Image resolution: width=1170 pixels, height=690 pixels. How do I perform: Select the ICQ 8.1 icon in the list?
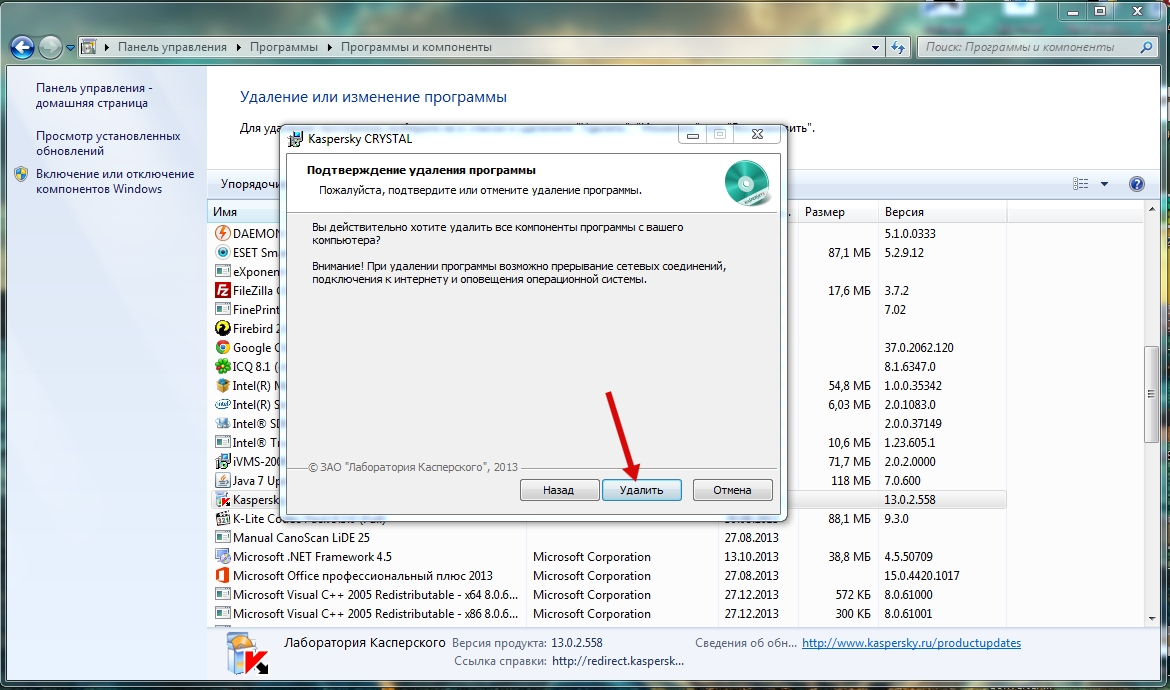point(222,366)
